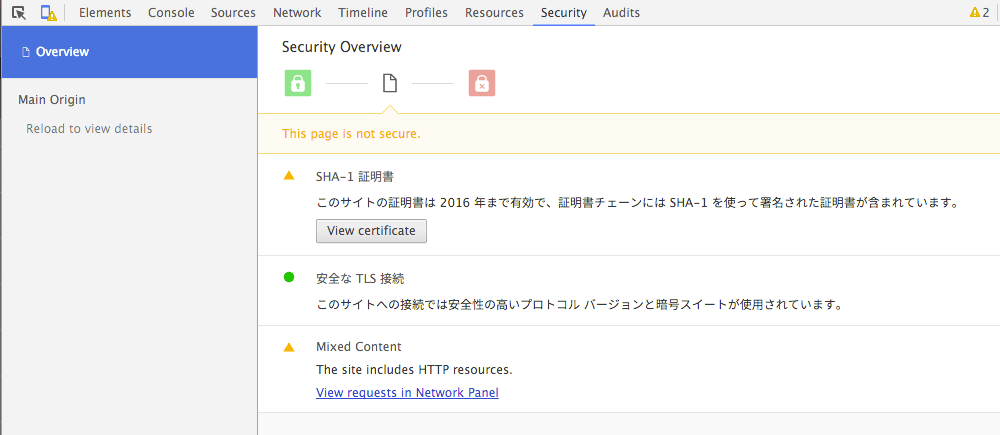The width and height of the screenshot is (1000, 435).
Task: Switch to the Console tab
Action: [x=171, y=13]
